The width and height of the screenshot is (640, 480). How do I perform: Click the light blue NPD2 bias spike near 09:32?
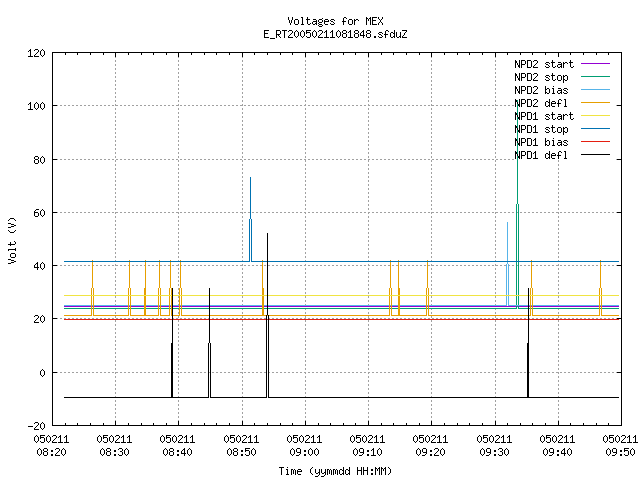click(507, 264)
